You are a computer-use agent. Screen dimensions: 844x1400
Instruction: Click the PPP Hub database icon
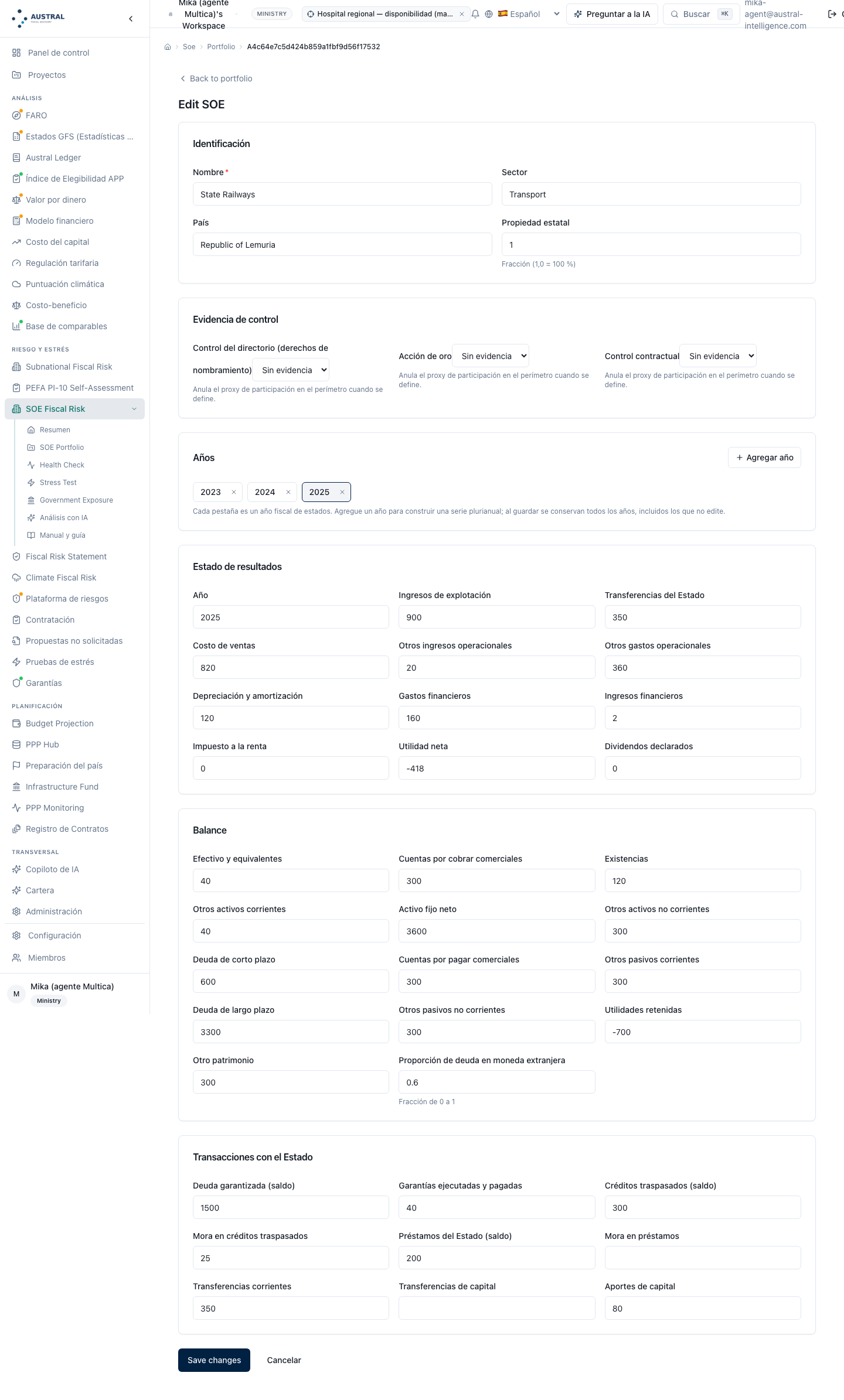16,745
